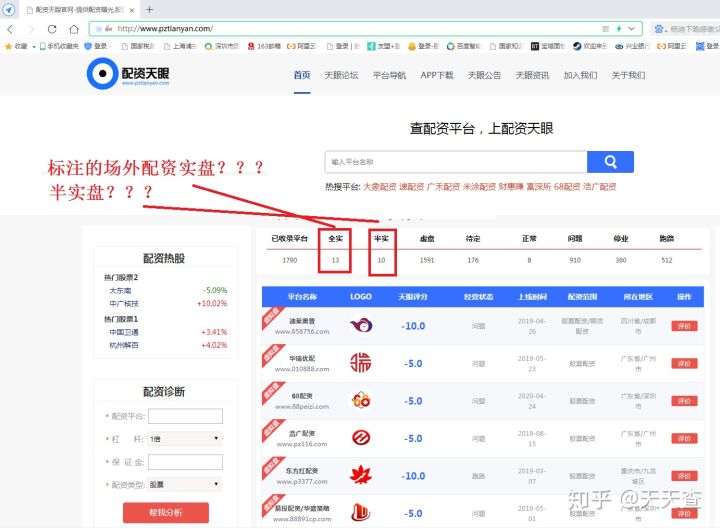Select the 首页 navigation tab
720x529 pixels.
302,75
